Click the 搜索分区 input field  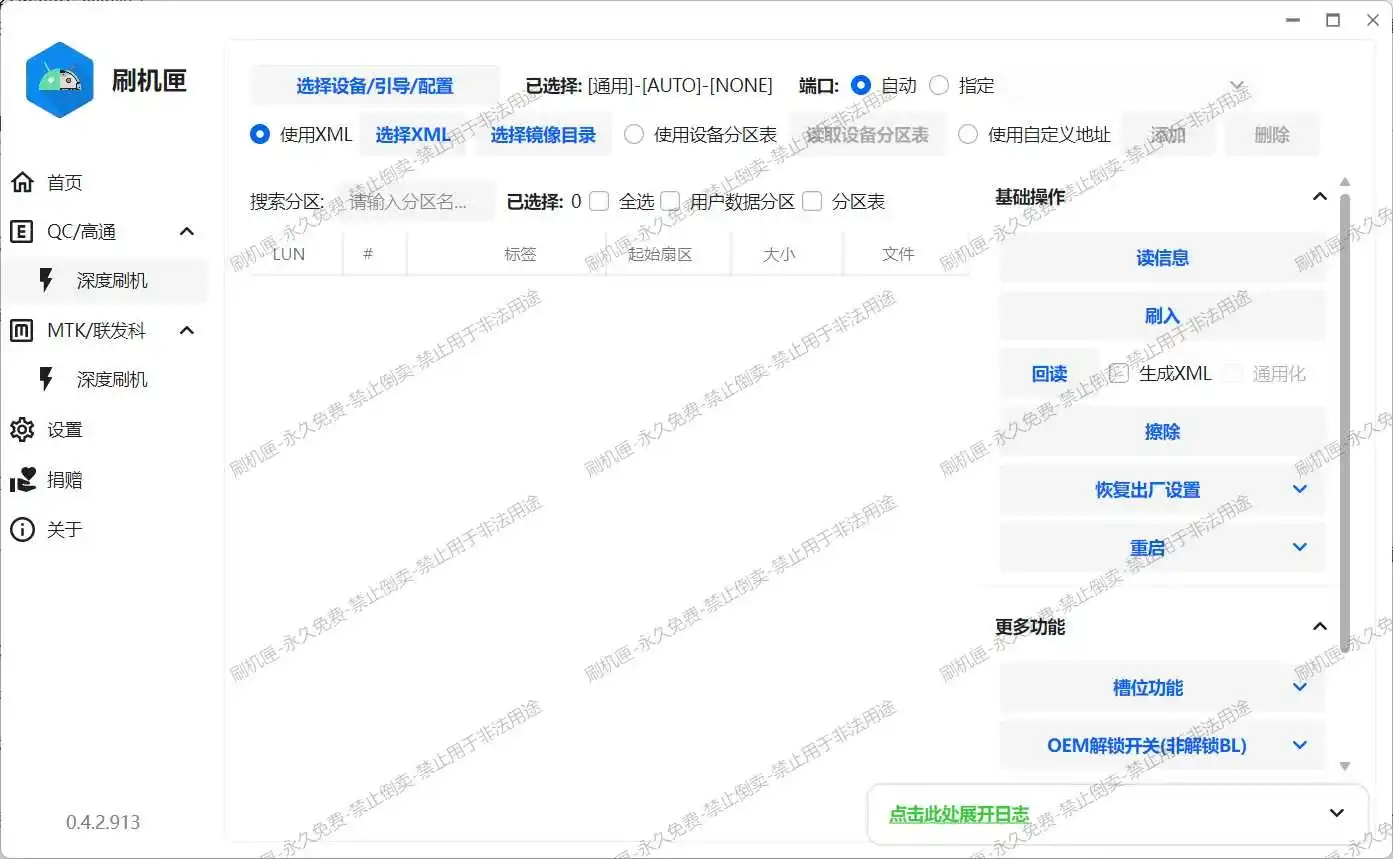click(x=416, y=202)
